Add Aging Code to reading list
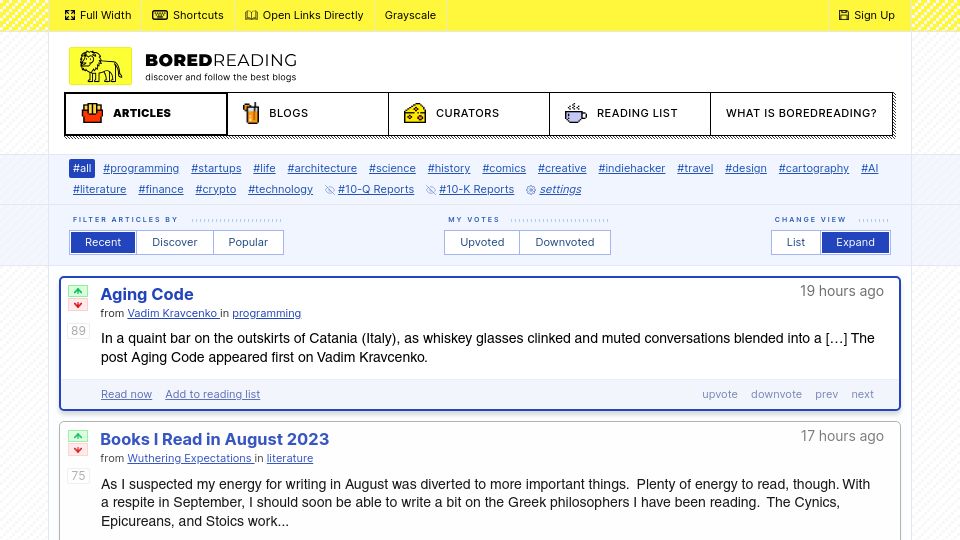Viewport: 960px width, 540px height. coord(212,394)
